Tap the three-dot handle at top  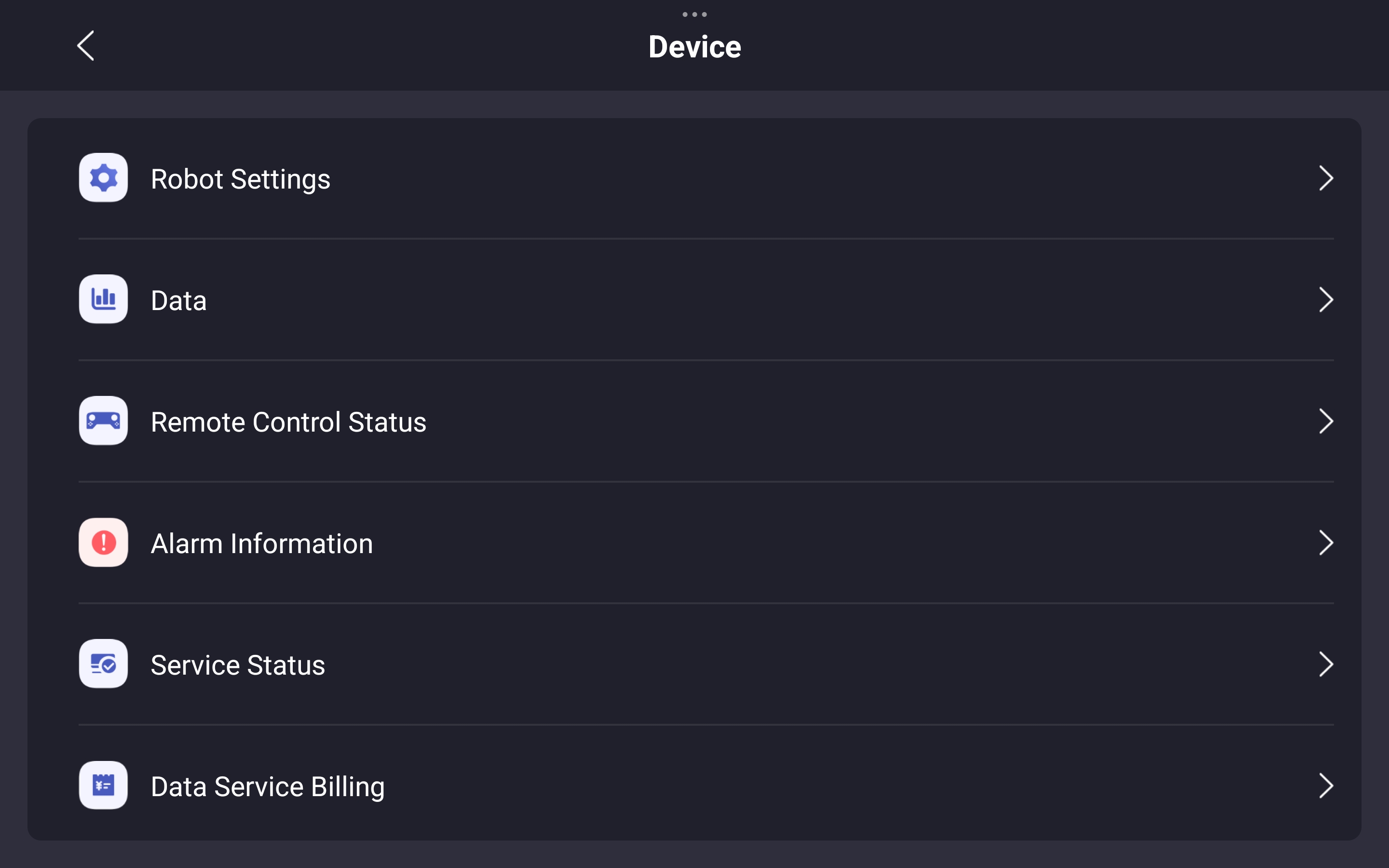tap(694, 14)
